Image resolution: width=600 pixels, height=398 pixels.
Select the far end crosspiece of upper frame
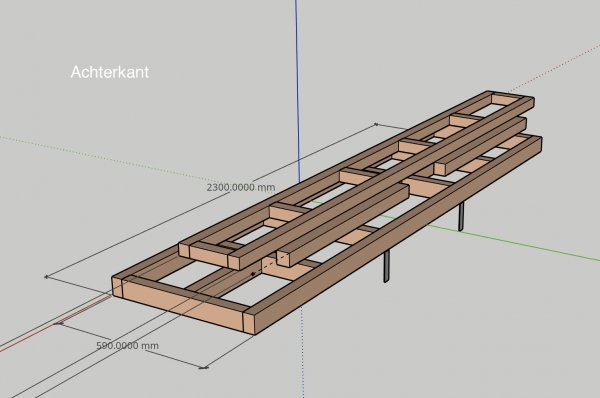[506, 100]
